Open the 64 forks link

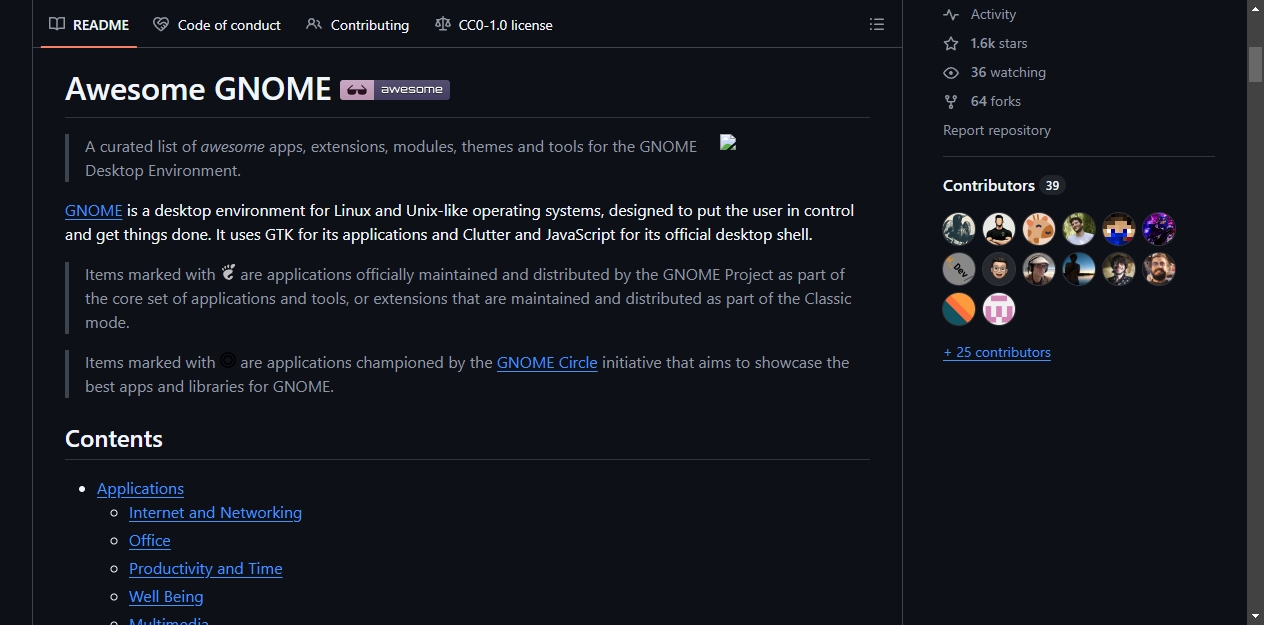(982, 101)
